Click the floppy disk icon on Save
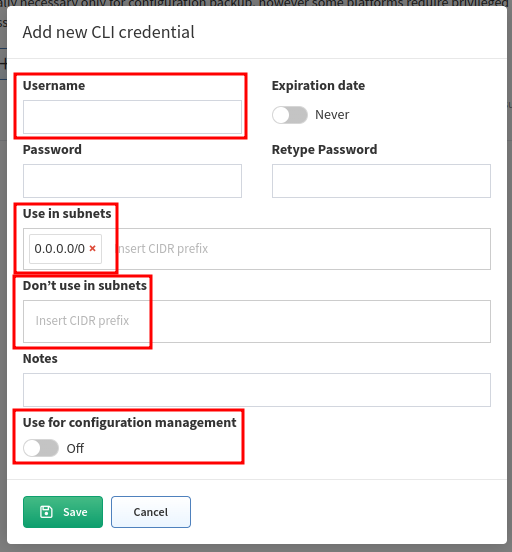This screenshot has width=512, height=552. click(46, 512)
